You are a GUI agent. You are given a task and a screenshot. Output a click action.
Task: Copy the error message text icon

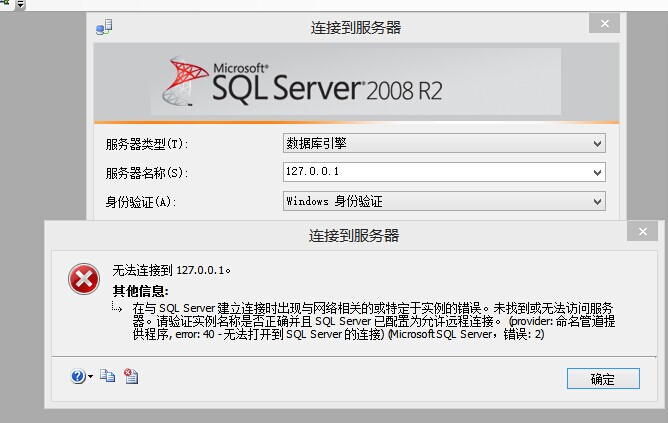107,376
